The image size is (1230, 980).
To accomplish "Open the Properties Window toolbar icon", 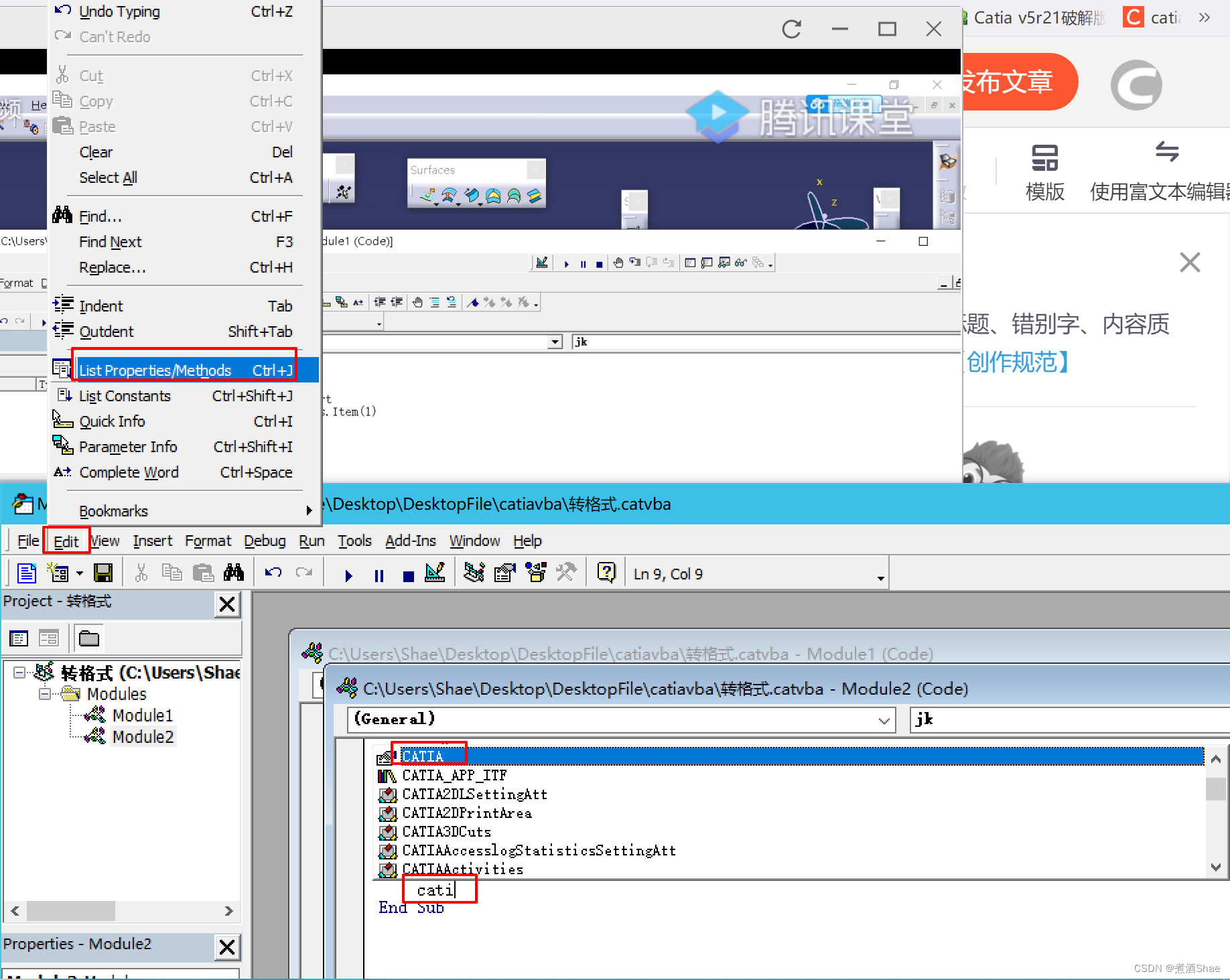I will click(504, 573).
